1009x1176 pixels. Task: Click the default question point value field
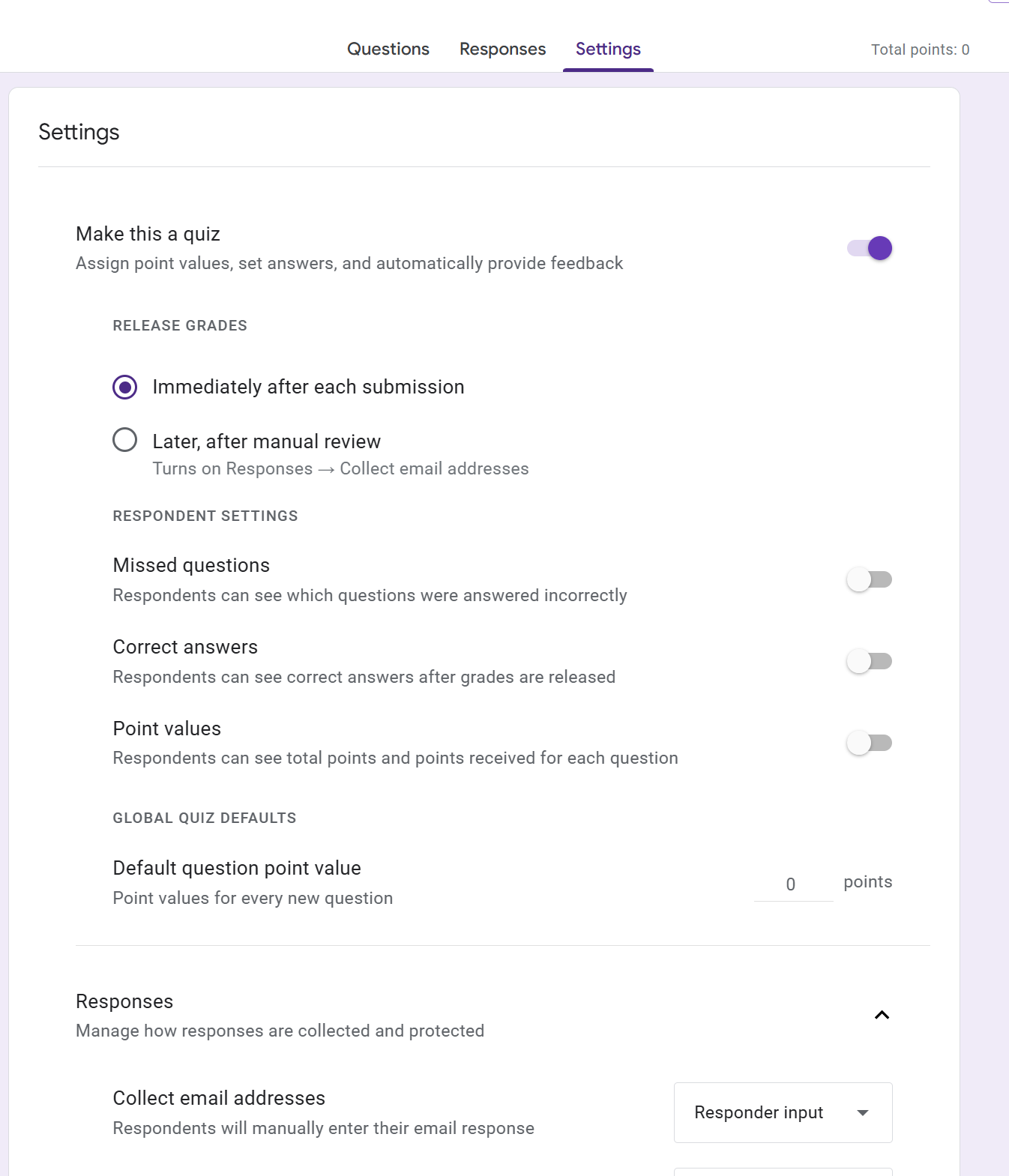pyautogui.click(x=792, y=884)
